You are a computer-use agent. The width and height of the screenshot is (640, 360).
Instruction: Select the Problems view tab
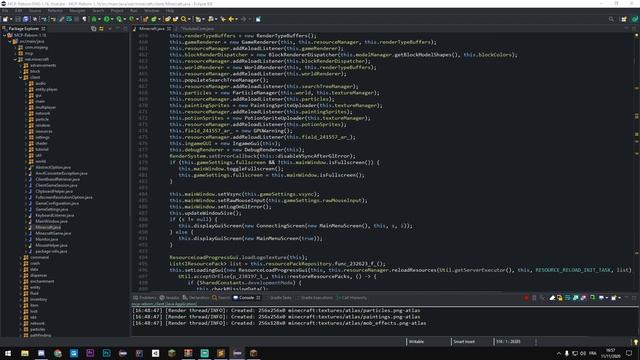pyautogui.click(x=144, y=298)
